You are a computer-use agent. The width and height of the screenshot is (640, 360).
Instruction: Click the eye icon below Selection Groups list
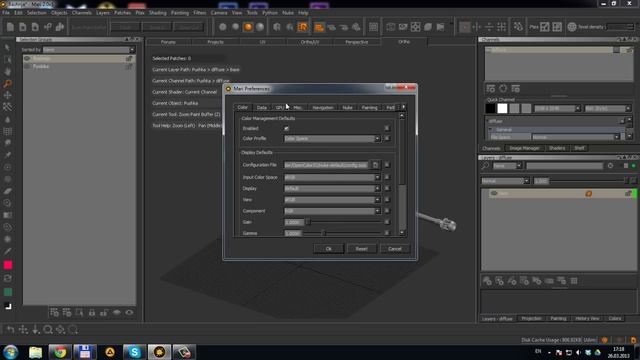[x=129, y=313]
